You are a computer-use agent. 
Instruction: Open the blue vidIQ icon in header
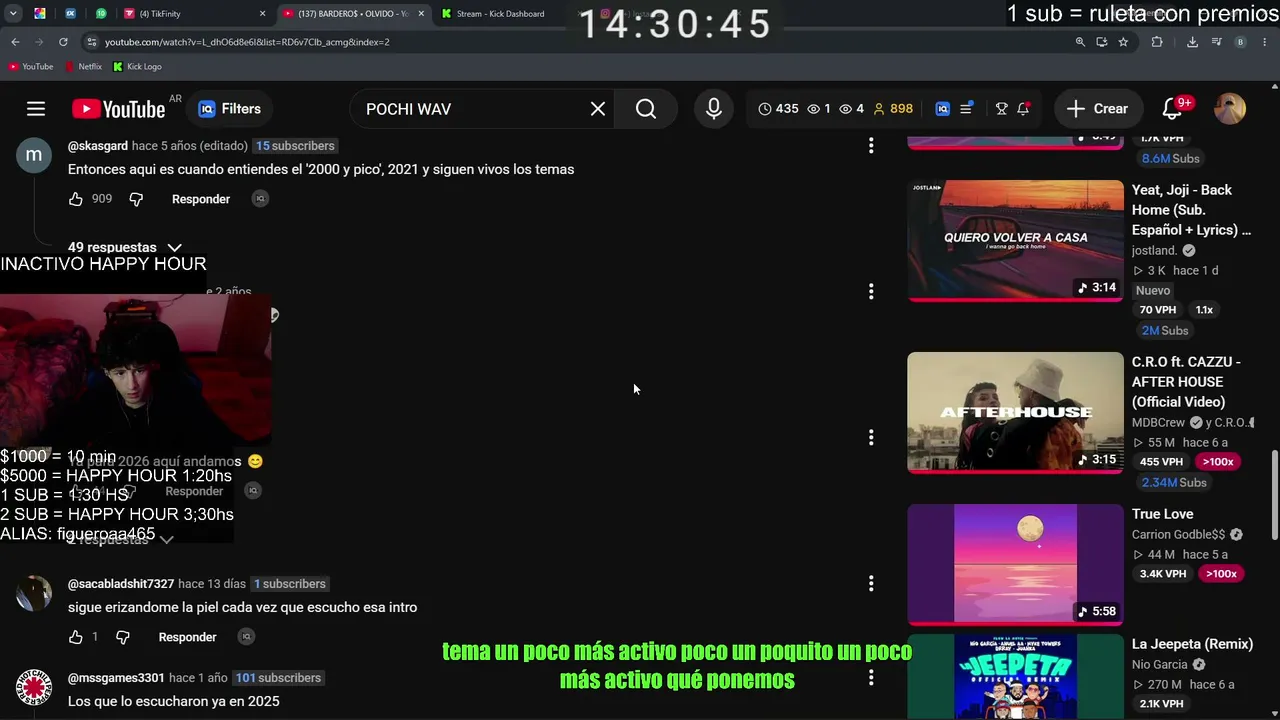pyautogui.click(x=942, y=109)
